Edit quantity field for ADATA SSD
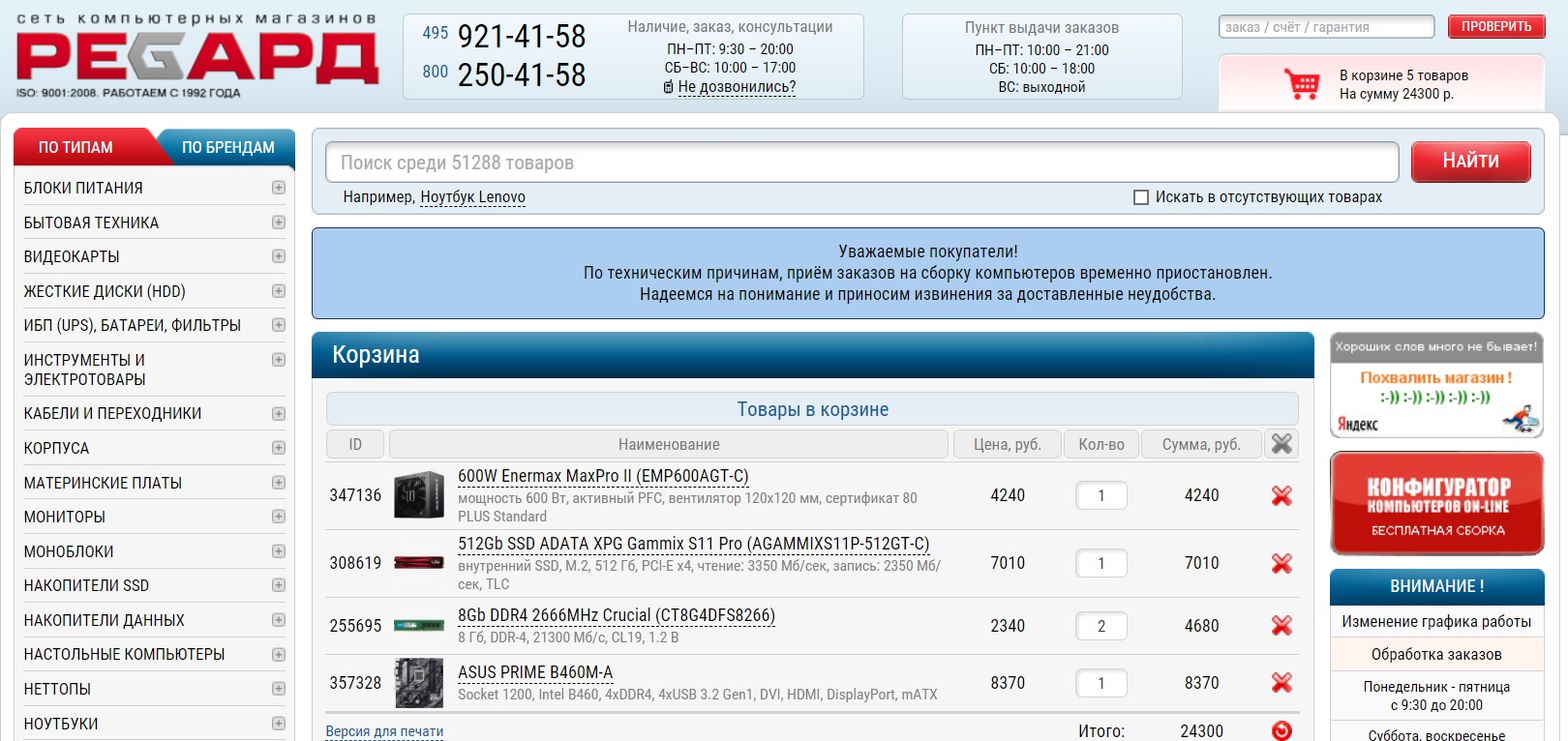Image resolution: width=1568 pixels, height=741 pixels. click(x=1101, y=563)
